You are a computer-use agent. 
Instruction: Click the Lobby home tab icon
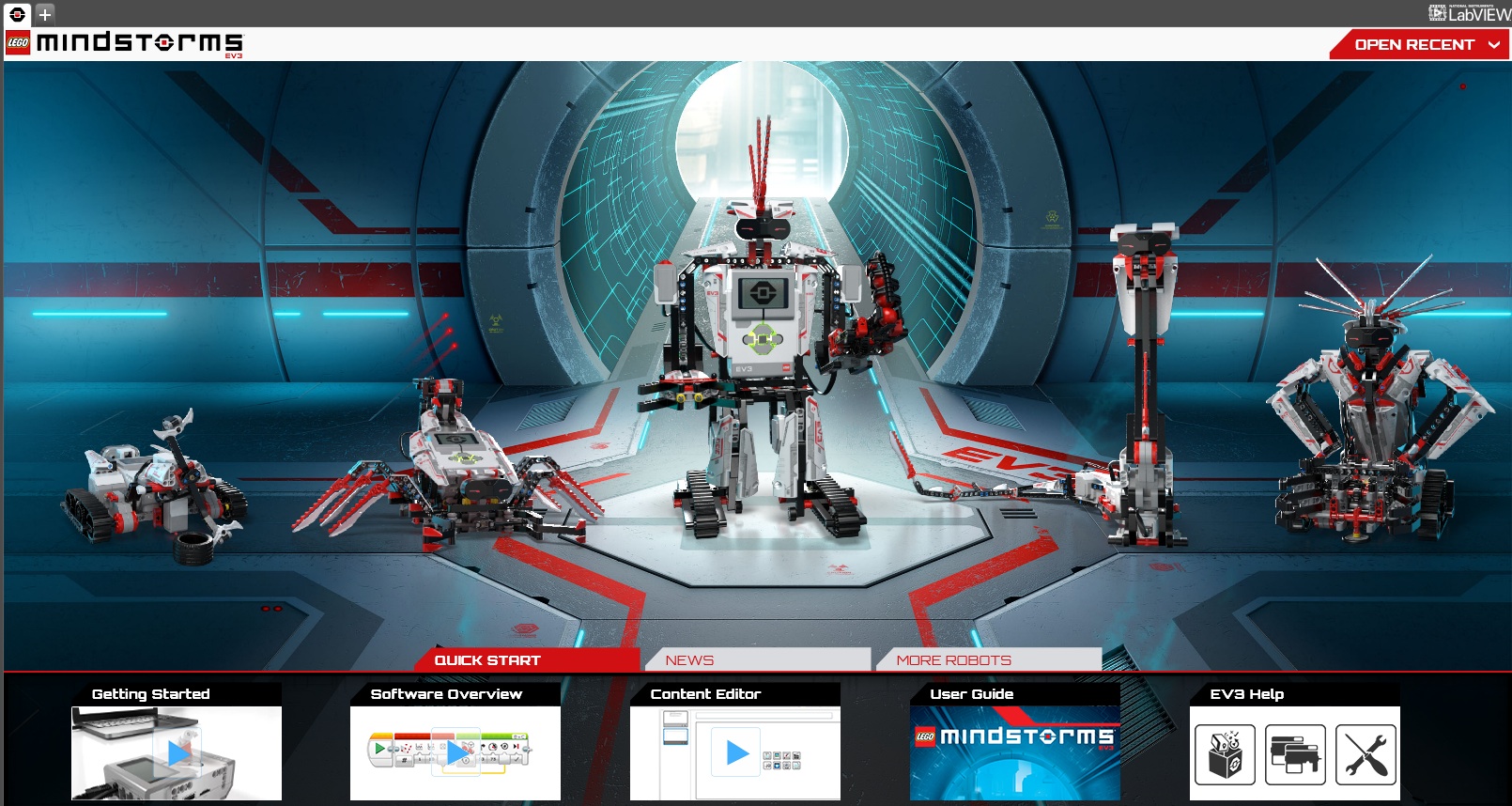click(17, 14)
